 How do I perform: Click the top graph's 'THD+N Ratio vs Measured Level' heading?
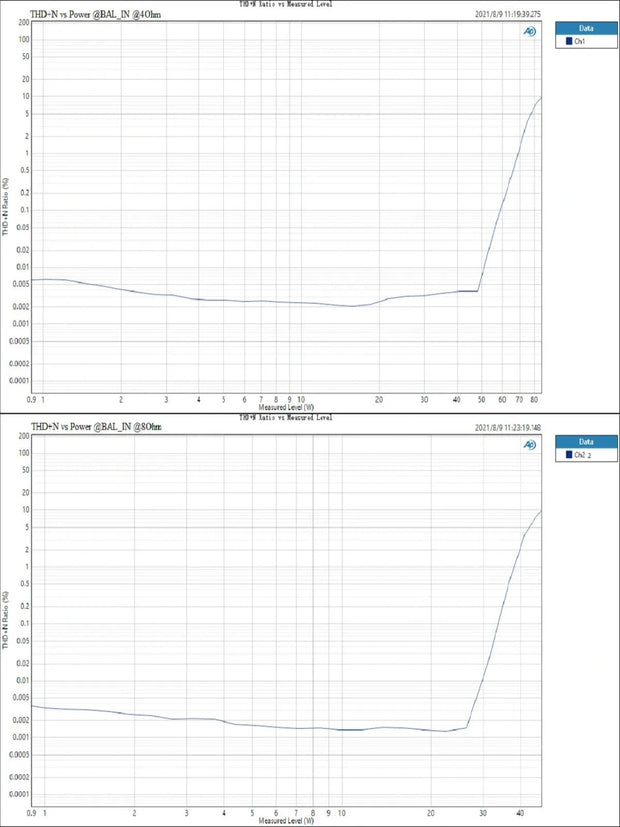coord(286,4)
